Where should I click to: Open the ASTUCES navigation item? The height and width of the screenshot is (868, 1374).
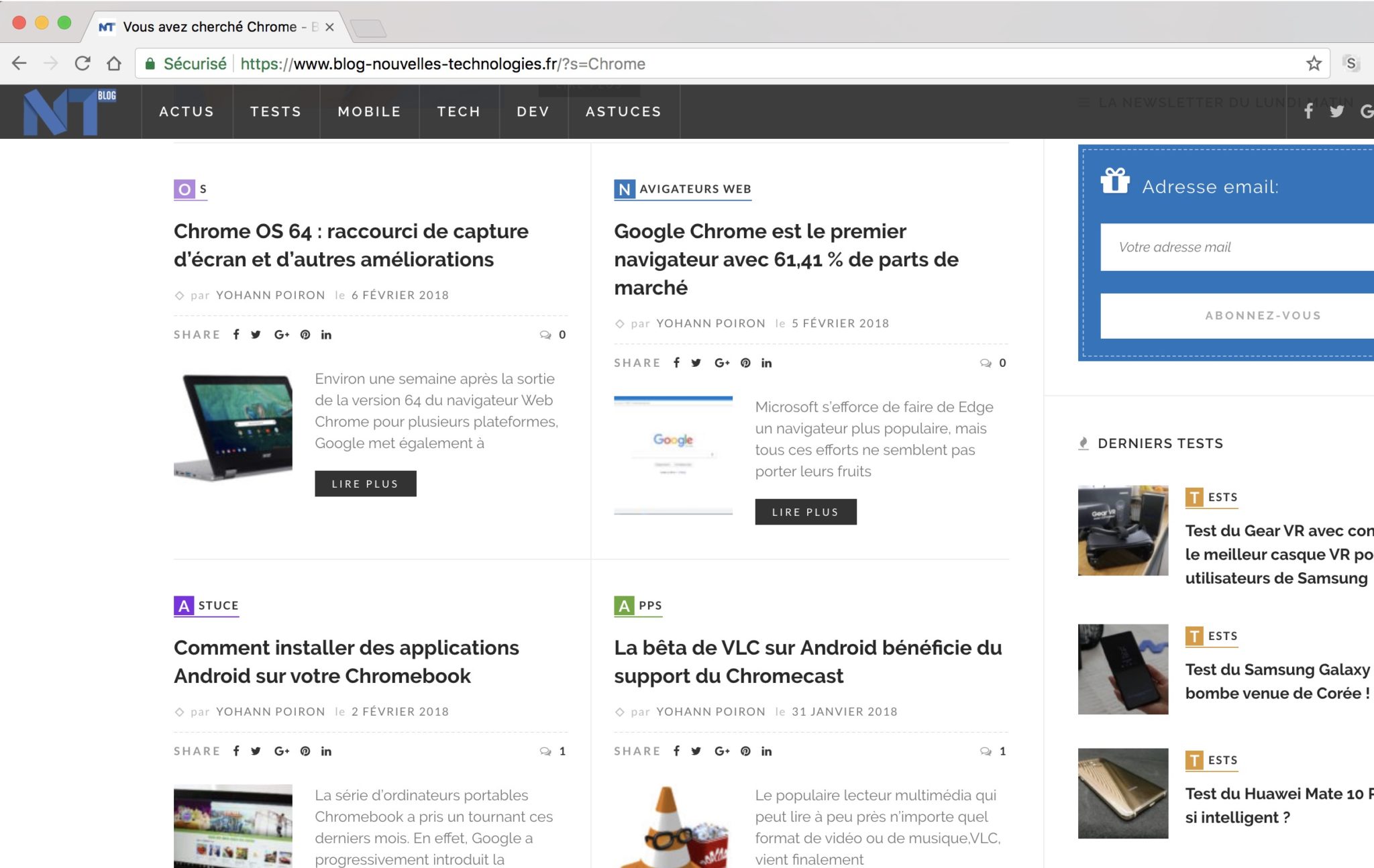tap(623, 111)
